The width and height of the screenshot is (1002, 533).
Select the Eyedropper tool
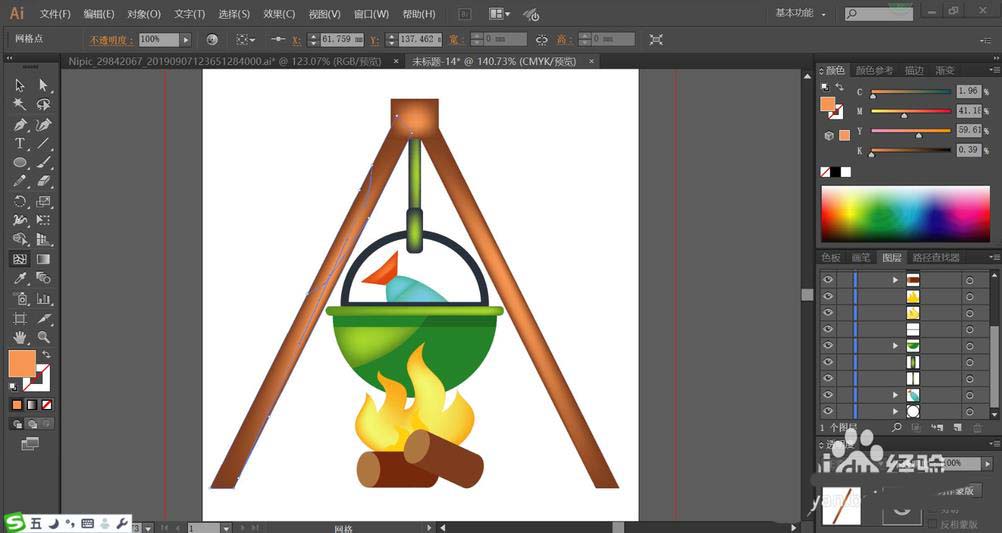point(20,279)
